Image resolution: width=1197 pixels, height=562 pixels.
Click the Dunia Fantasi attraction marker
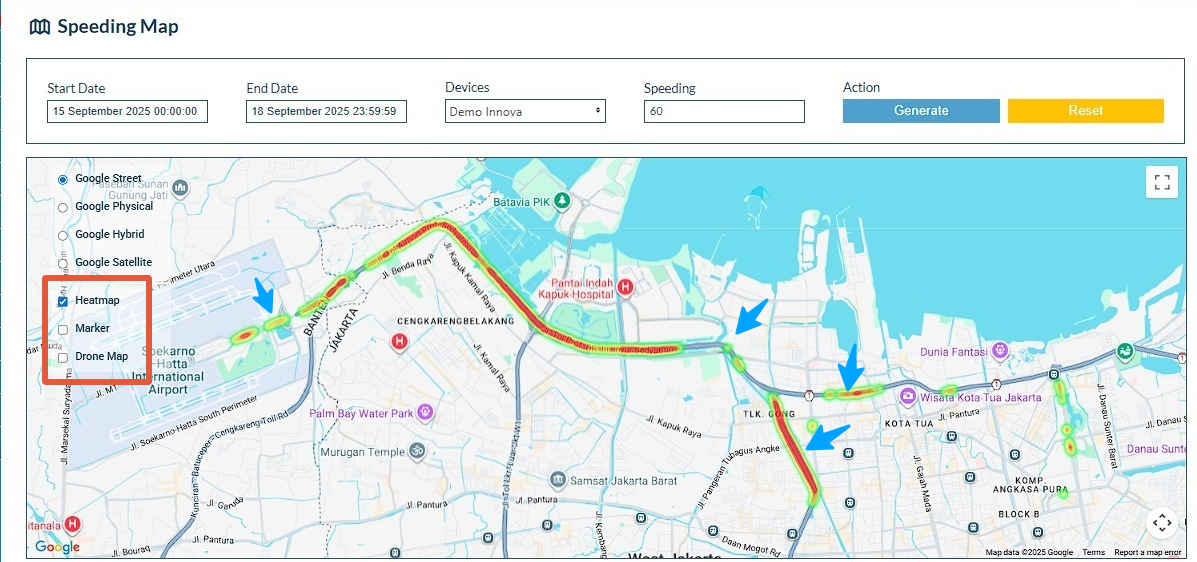tap(998, 351)
